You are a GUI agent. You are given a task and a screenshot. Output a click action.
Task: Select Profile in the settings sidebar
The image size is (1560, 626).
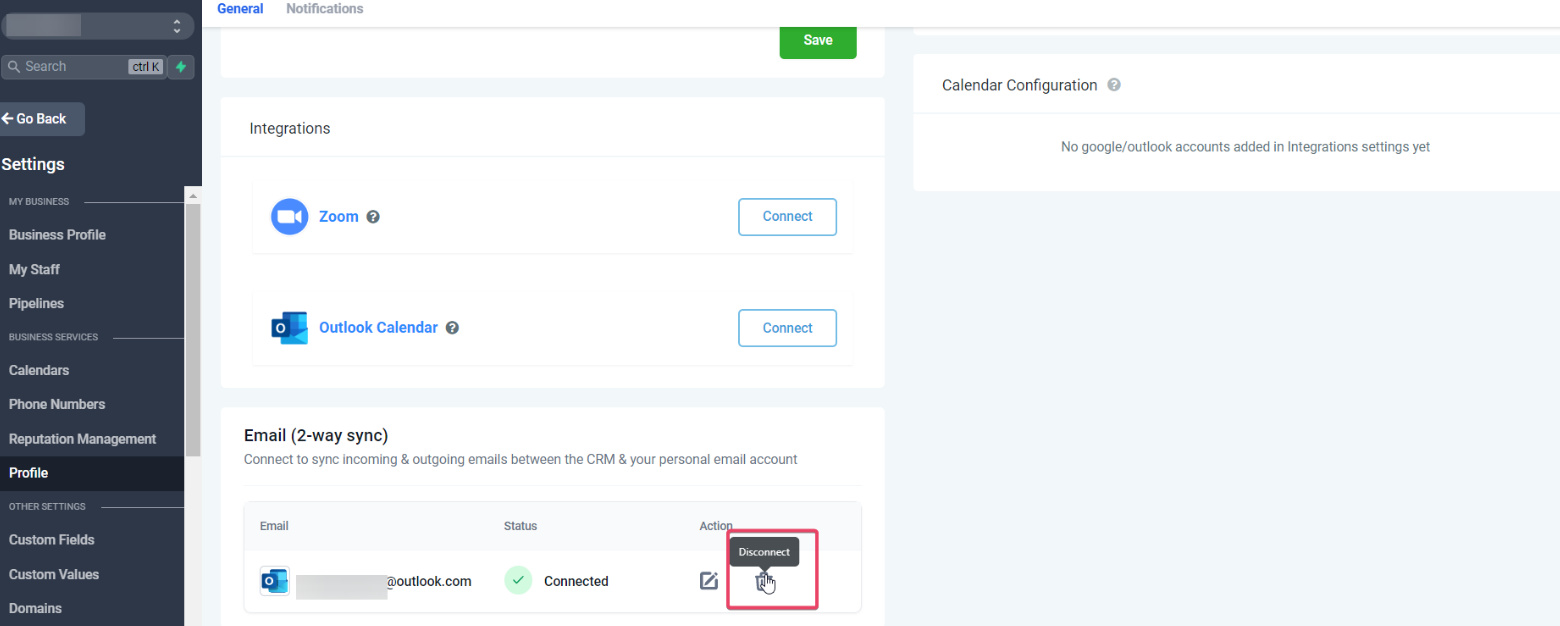[x=92, y=473]
